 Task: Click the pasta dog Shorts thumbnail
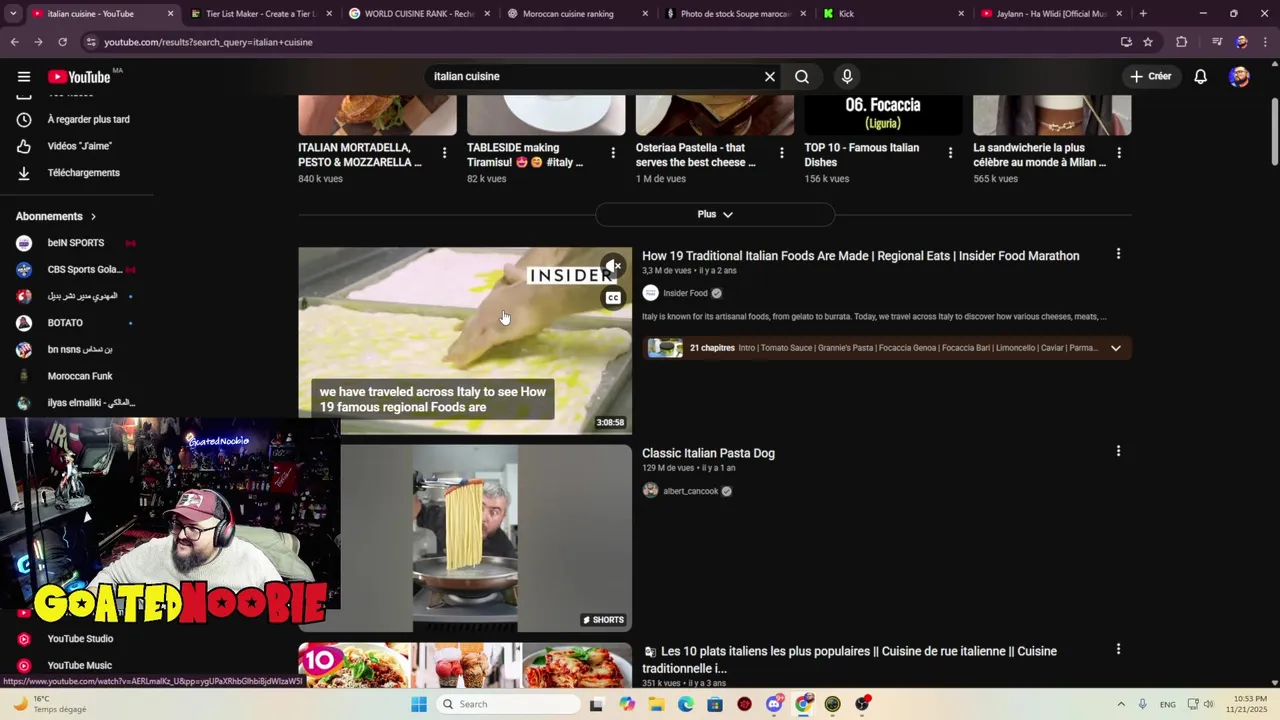(x=465, y=538)
